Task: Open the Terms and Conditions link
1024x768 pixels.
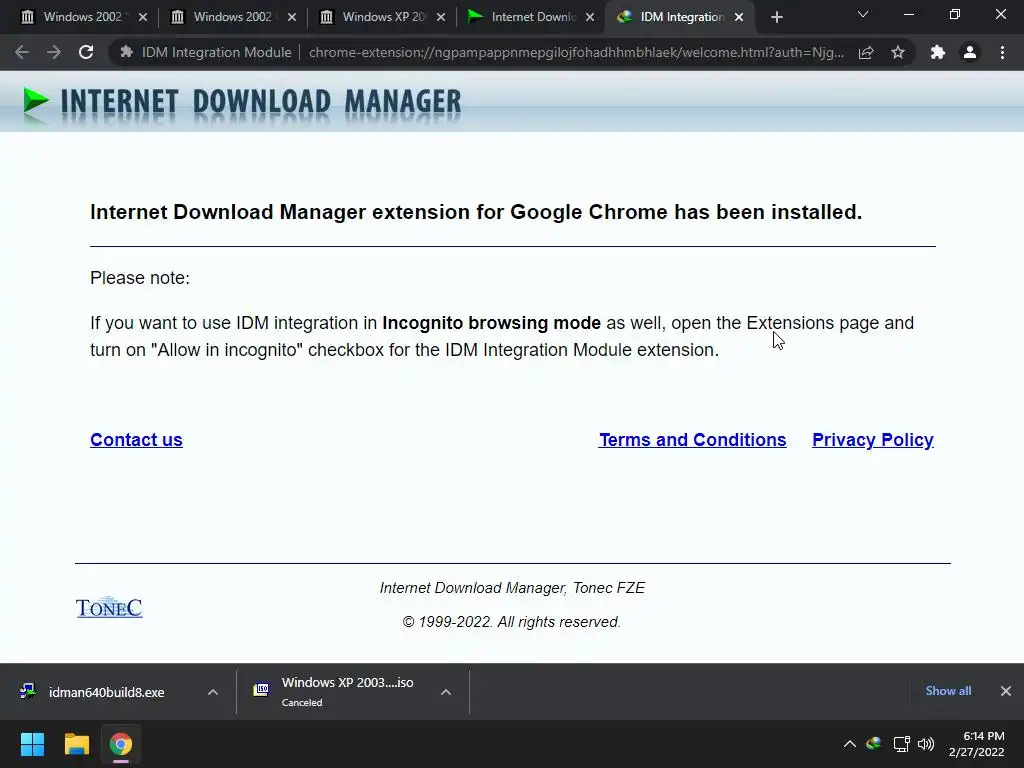Action: pos(692,440)
